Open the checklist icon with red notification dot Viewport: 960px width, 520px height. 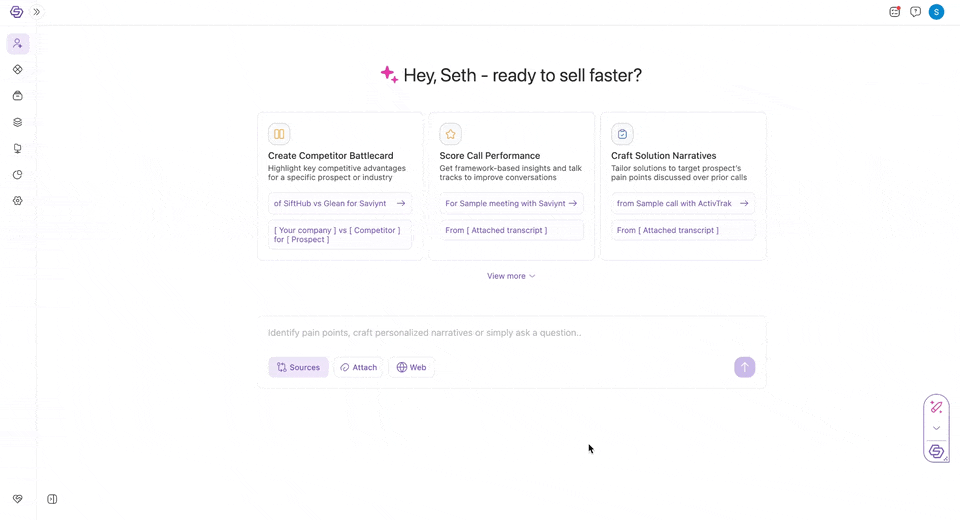[x=894, y=12]
